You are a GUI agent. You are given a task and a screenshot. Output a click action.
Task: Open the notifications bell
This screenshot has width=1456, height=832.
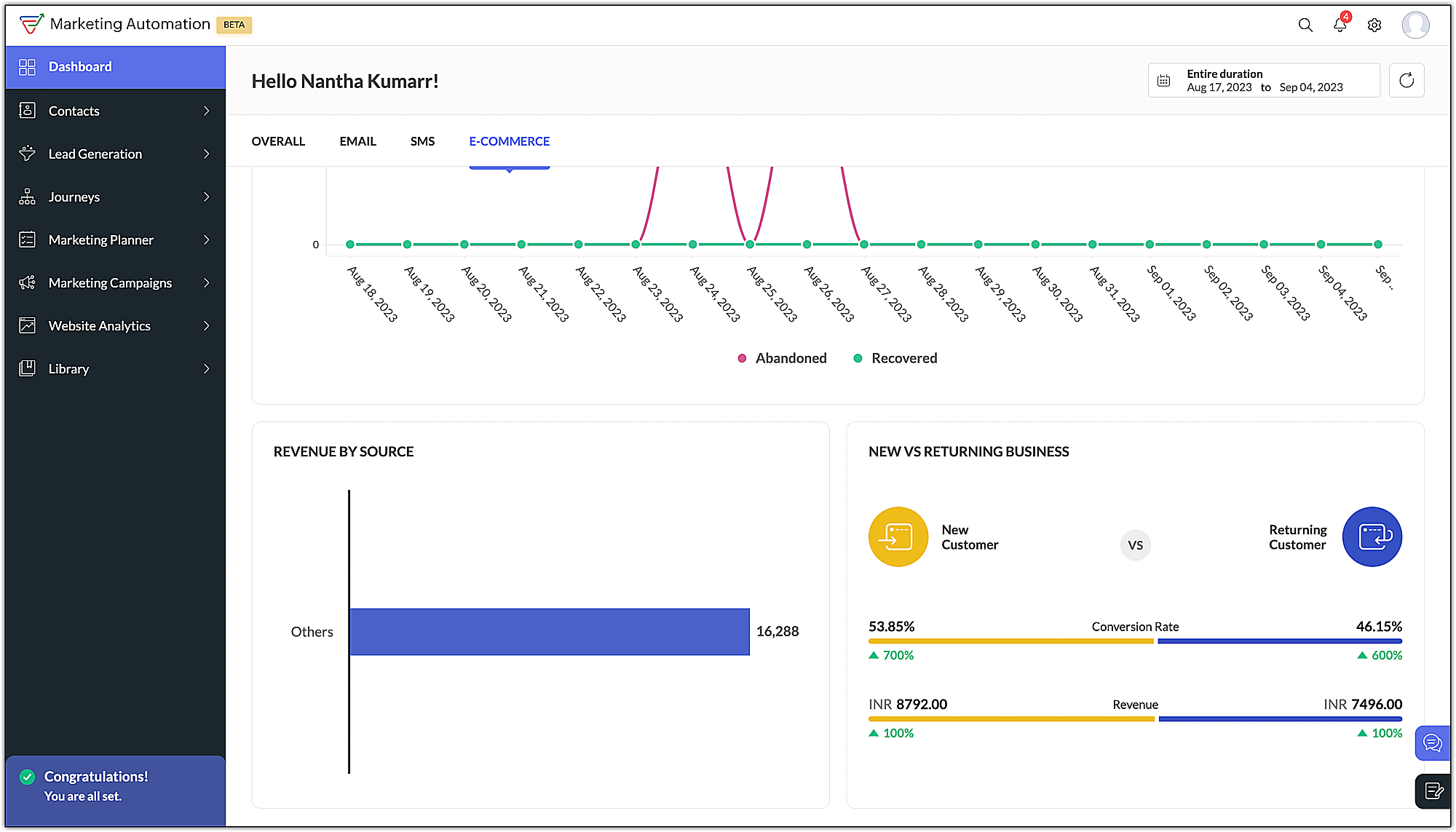pyautogui.click(x=1340, y=25)
